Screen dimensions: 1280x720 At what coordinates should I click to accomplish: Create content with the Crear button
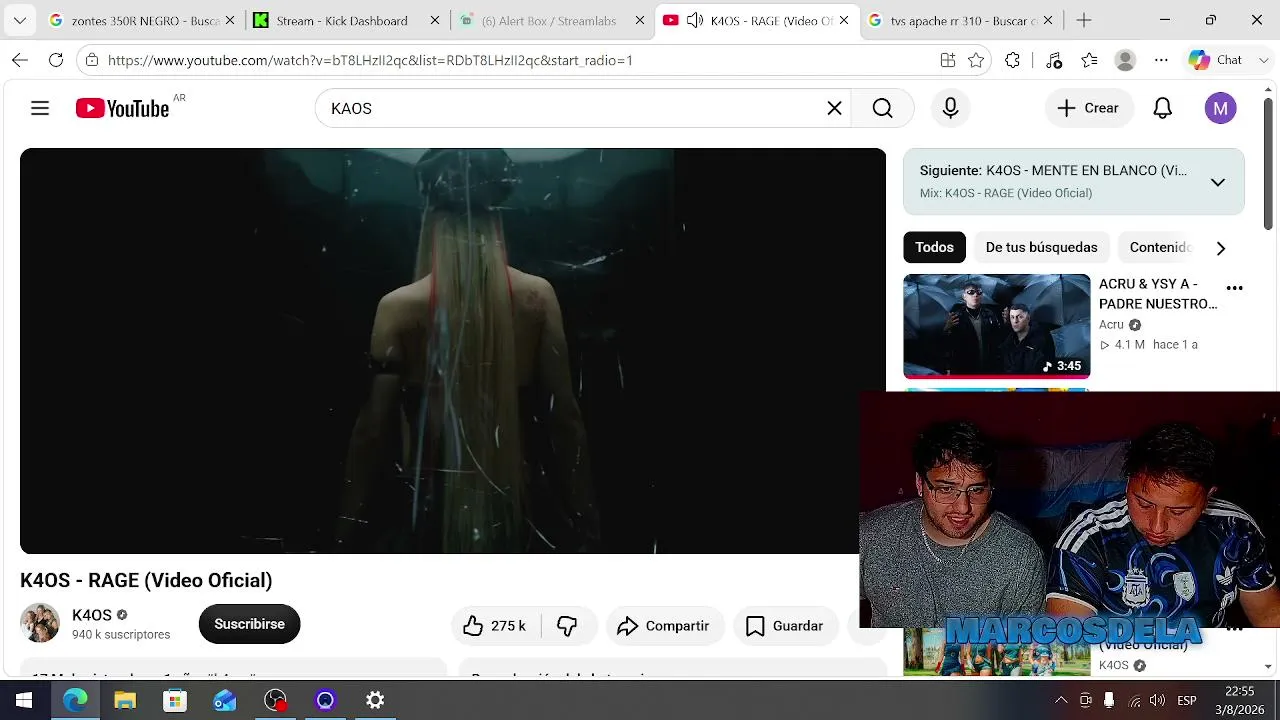pyautogui.click(x=1088, y=108)
